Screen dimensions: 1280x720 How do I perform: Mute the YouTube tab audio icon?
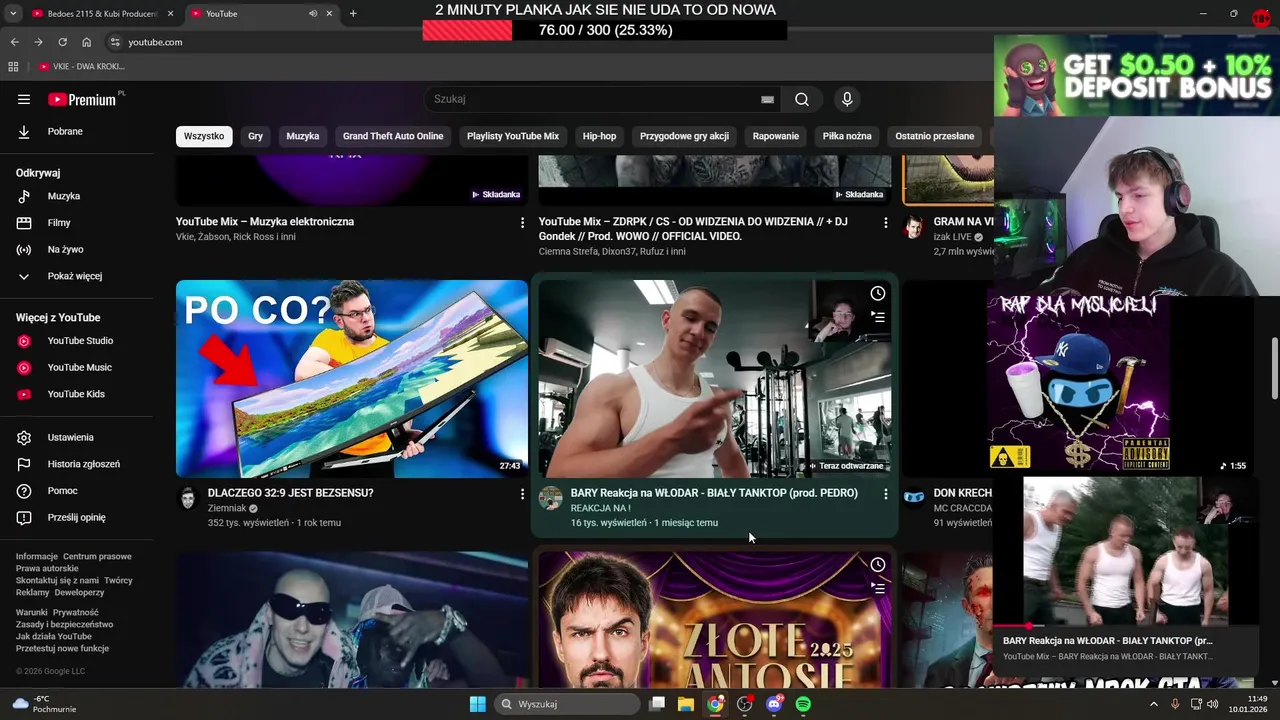coord(313,13)
